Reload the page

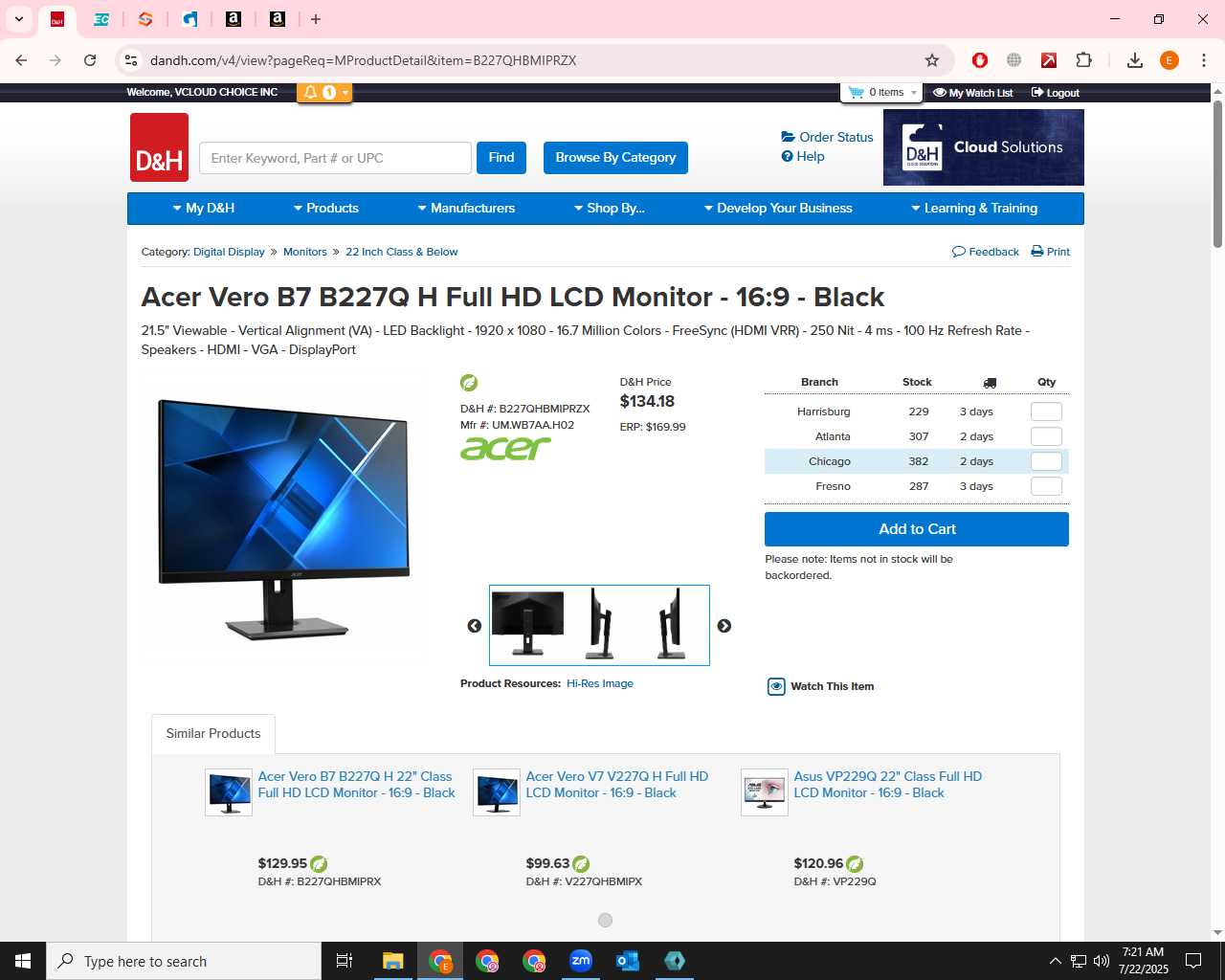click(x=90, y=60)
